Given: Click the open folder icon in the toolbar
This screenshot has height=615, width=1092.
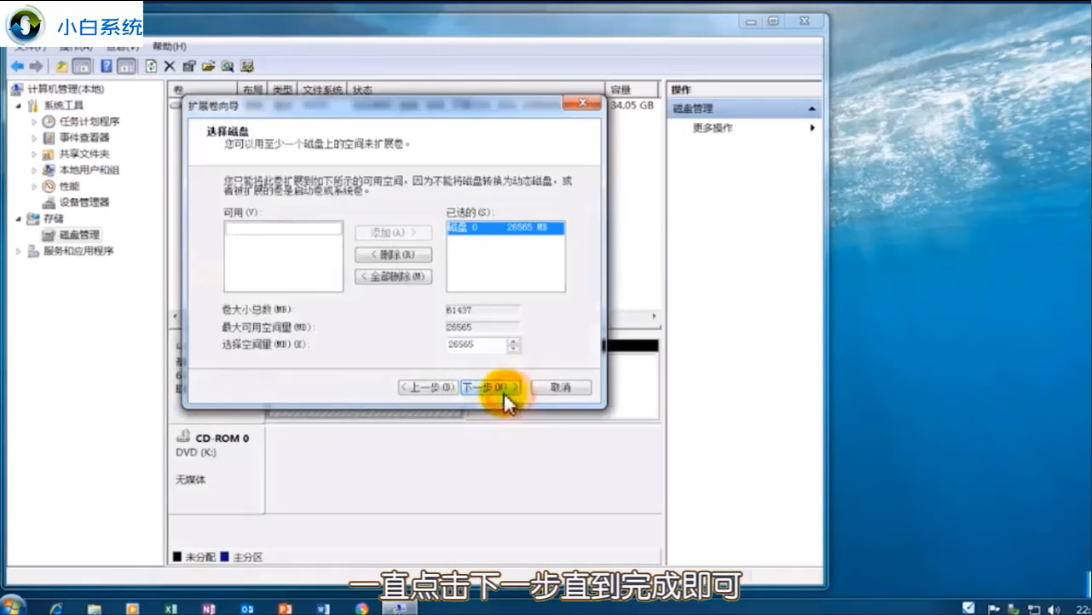Looking at the screenshot, I should [208, 66].
